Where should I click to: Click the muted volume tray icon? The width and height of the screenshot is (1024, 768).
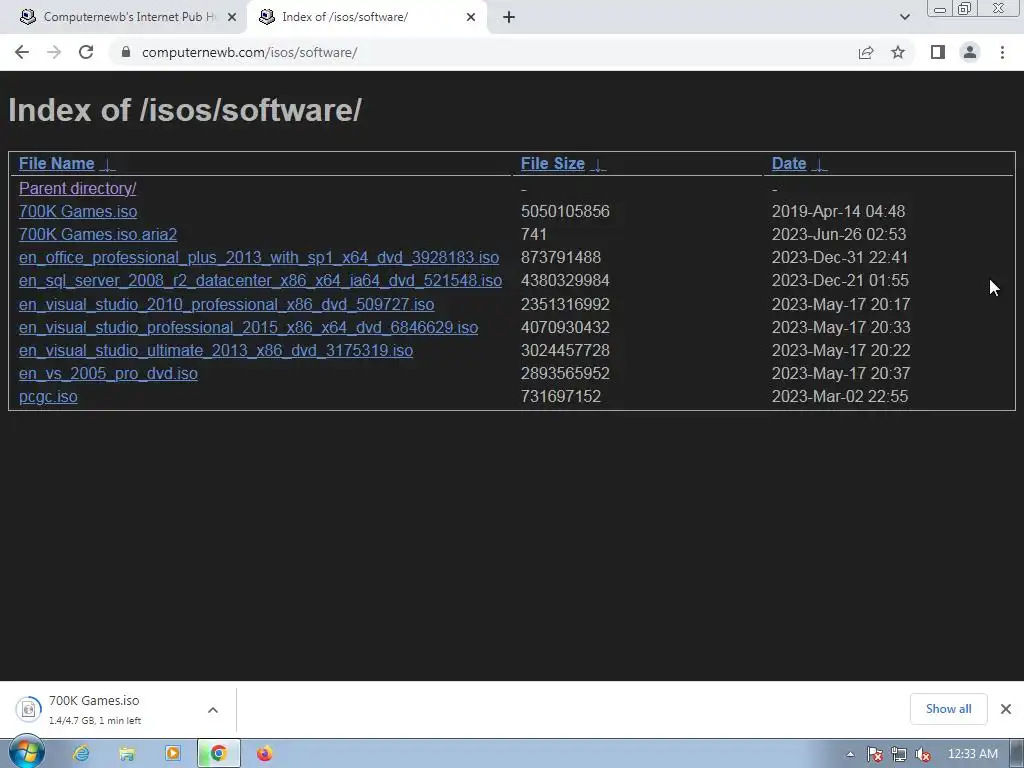923,755
